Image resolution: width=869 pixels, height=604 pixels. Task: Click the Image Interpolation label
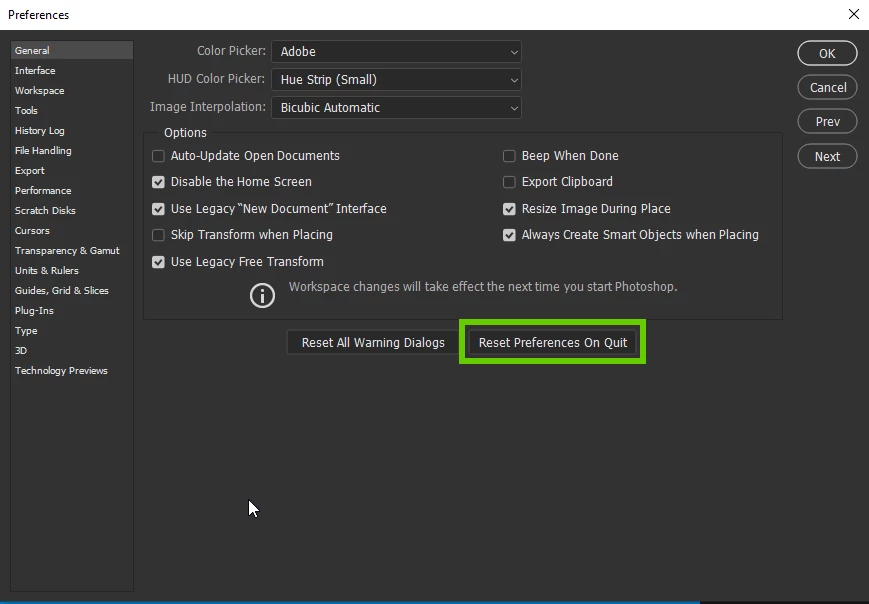(208, 107)
